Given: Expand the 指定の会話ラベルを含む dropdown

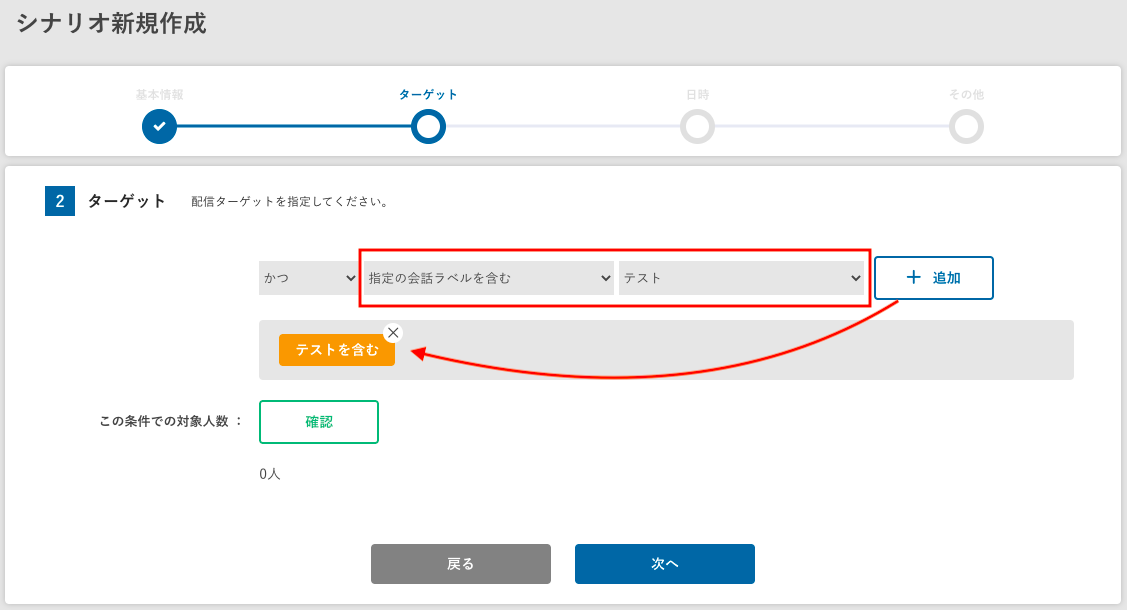Looking at the screenshot, I should pyautogui.click(x=488, y=278).
